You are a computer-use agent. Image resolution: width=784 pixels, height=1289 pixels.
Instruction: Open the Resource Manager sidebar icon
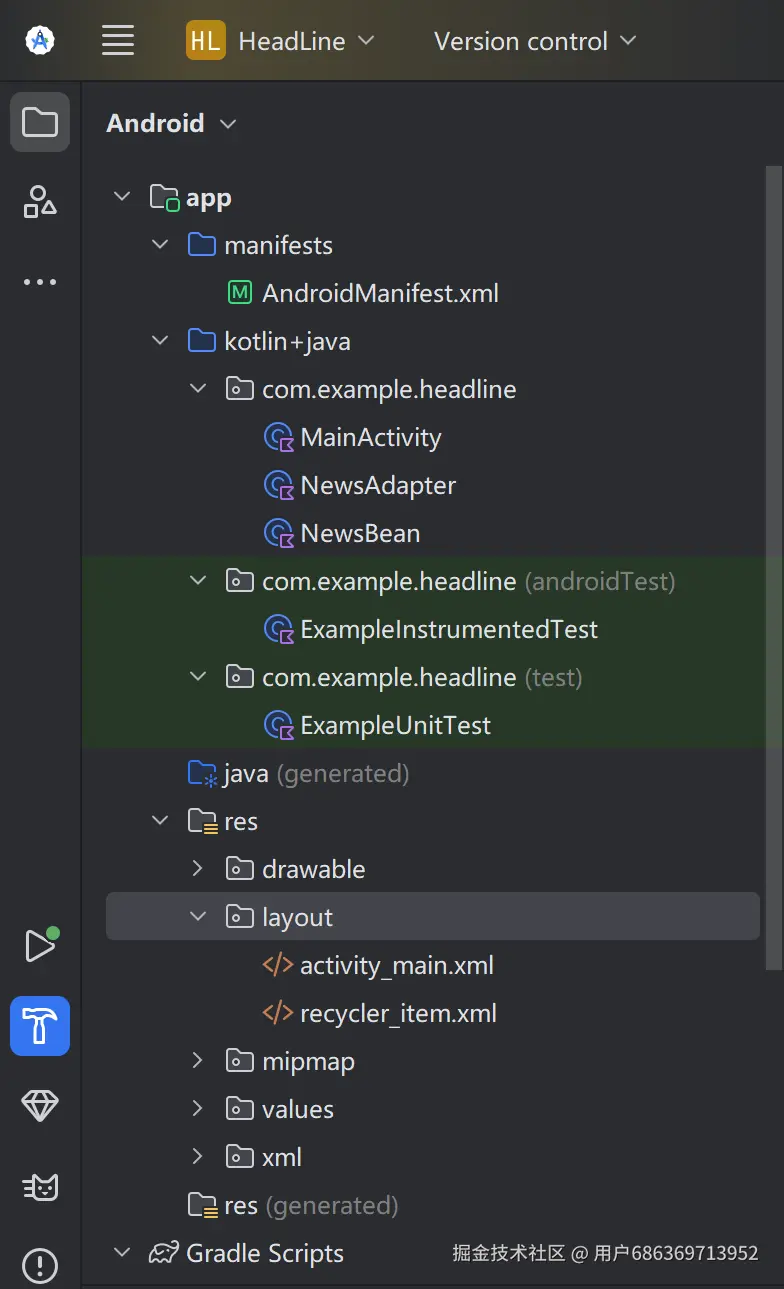40,202
